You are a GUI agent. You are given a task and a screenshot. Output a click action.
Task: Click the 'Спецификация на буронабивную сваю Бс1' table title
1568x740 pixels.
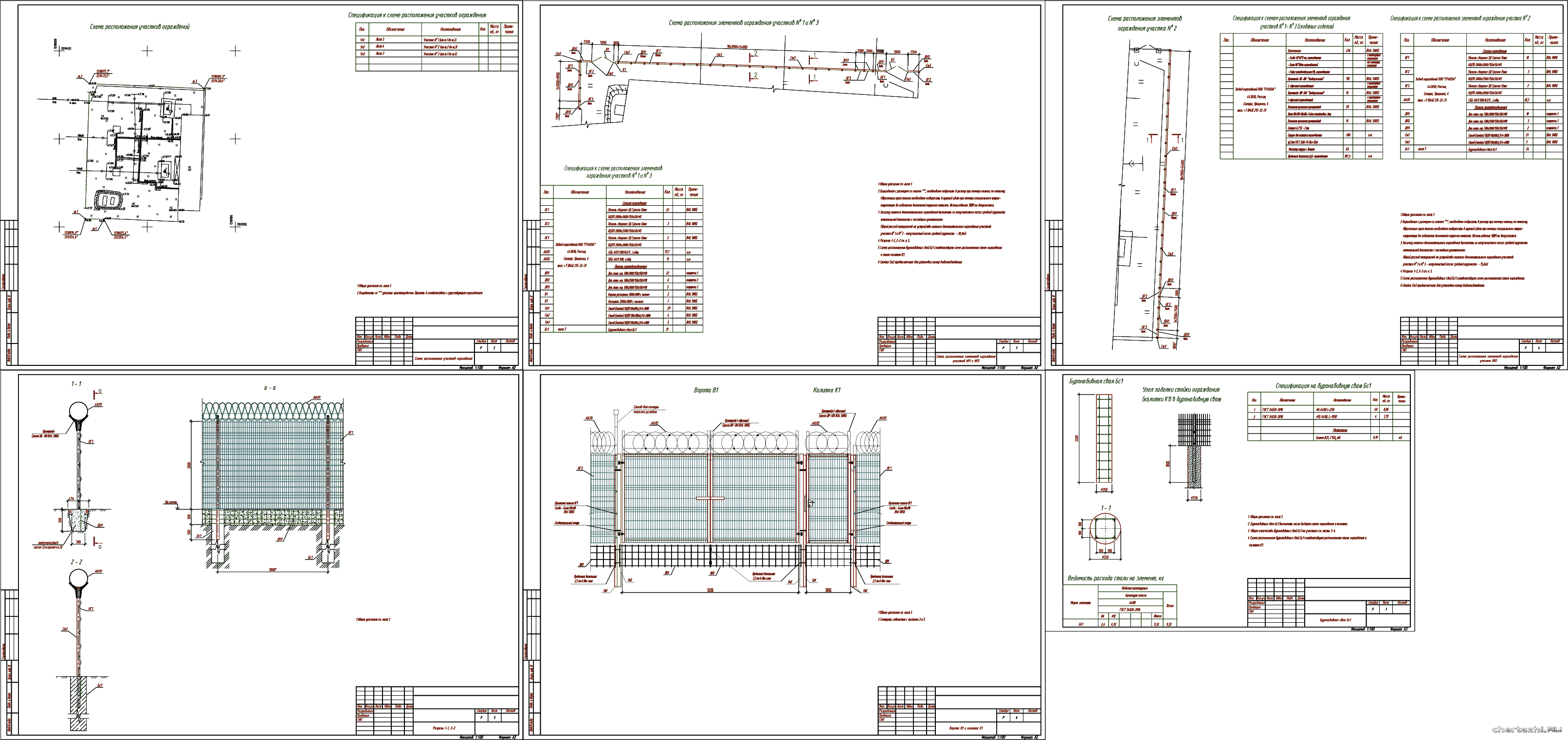(1323, 386)
